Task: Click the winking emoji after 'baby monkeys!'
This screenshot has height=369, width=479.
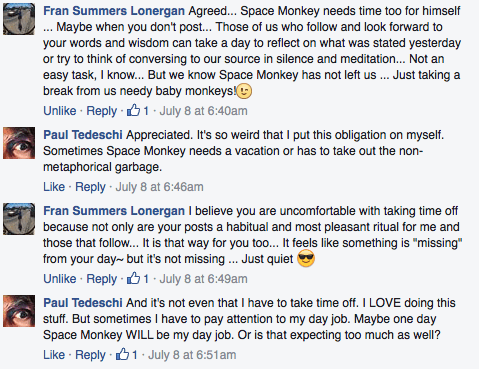Action: click(244, 91)
